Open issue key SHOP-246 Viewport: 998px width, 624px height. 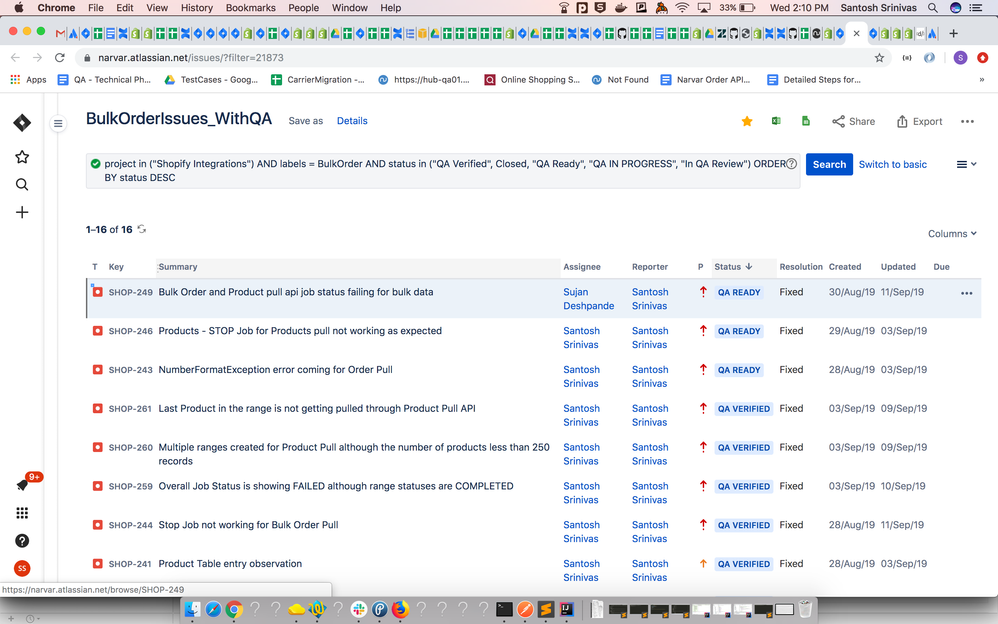[x=130, y=331]
